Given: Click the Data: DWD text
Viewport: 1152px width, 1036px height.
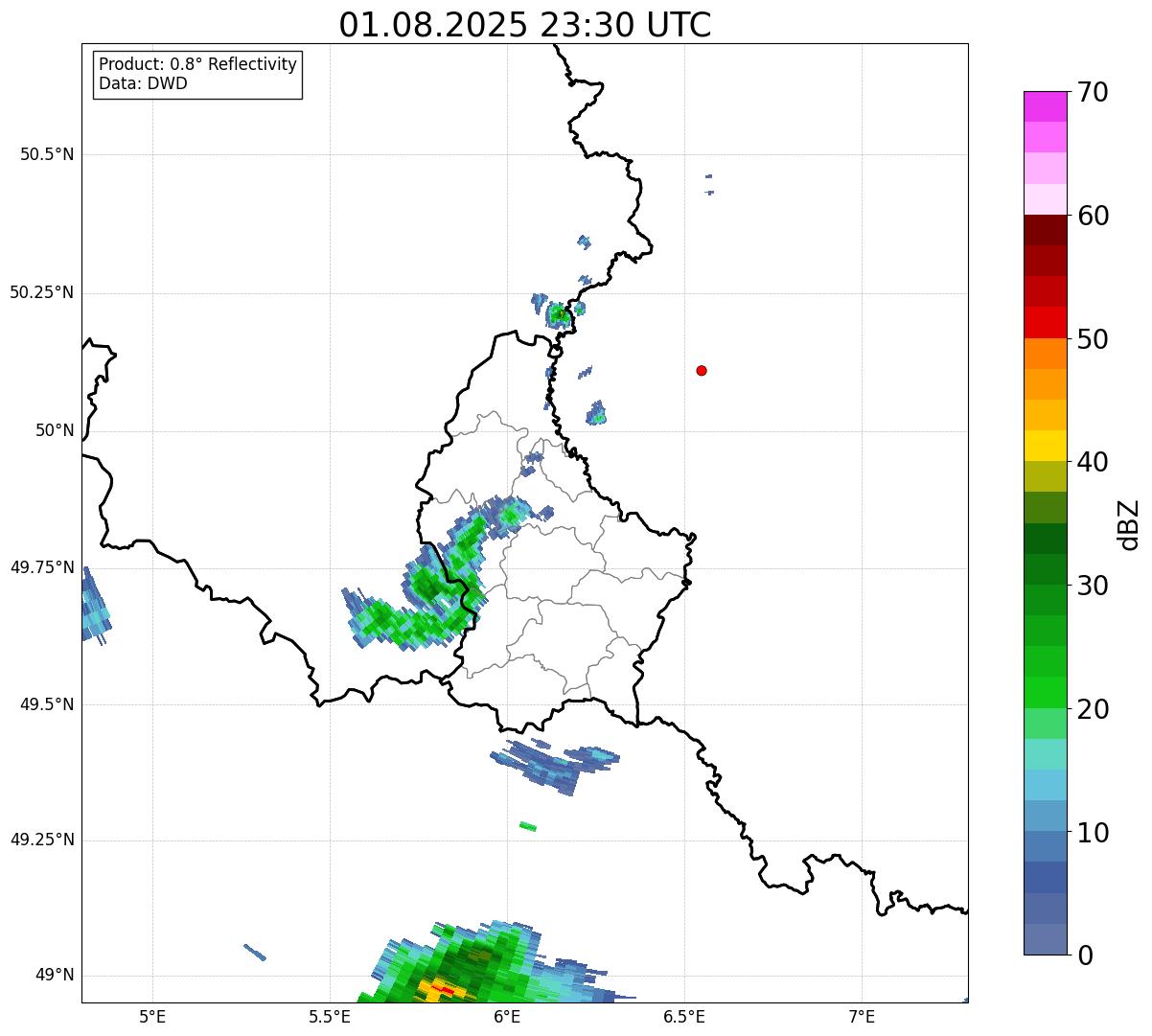Looking at the screenshot, I should pos(143,83).
